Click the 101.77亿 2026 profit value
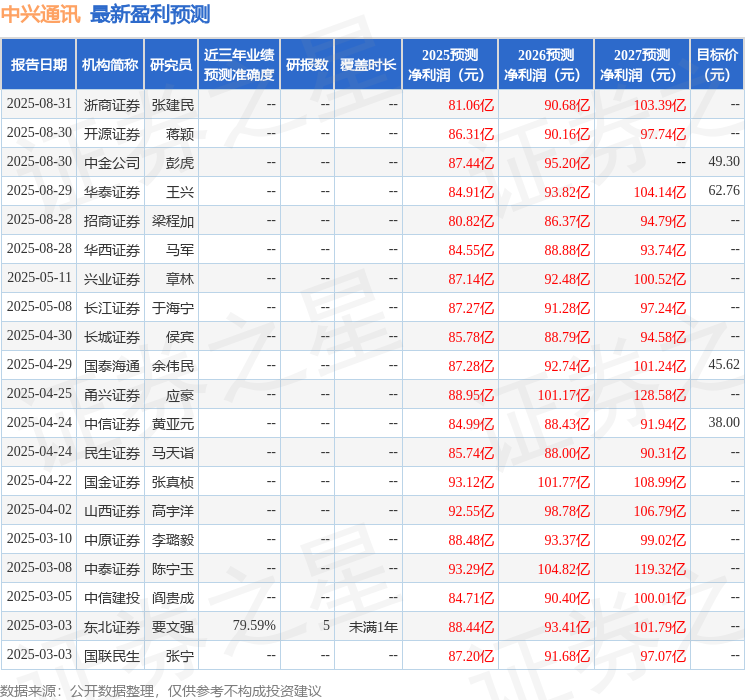 click(x=564, y=482)
